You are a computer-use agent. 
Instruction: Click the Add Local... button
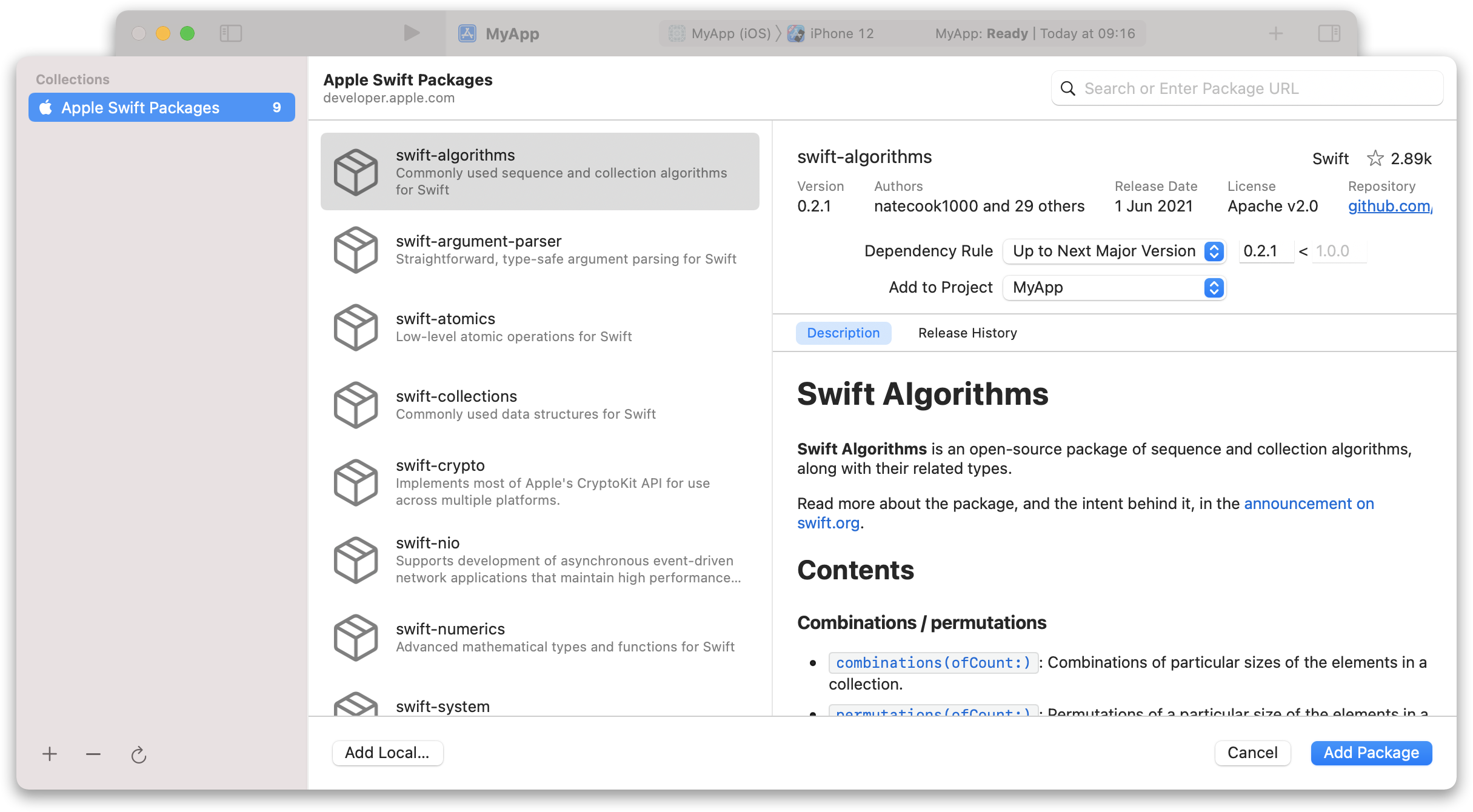[387, 753]
